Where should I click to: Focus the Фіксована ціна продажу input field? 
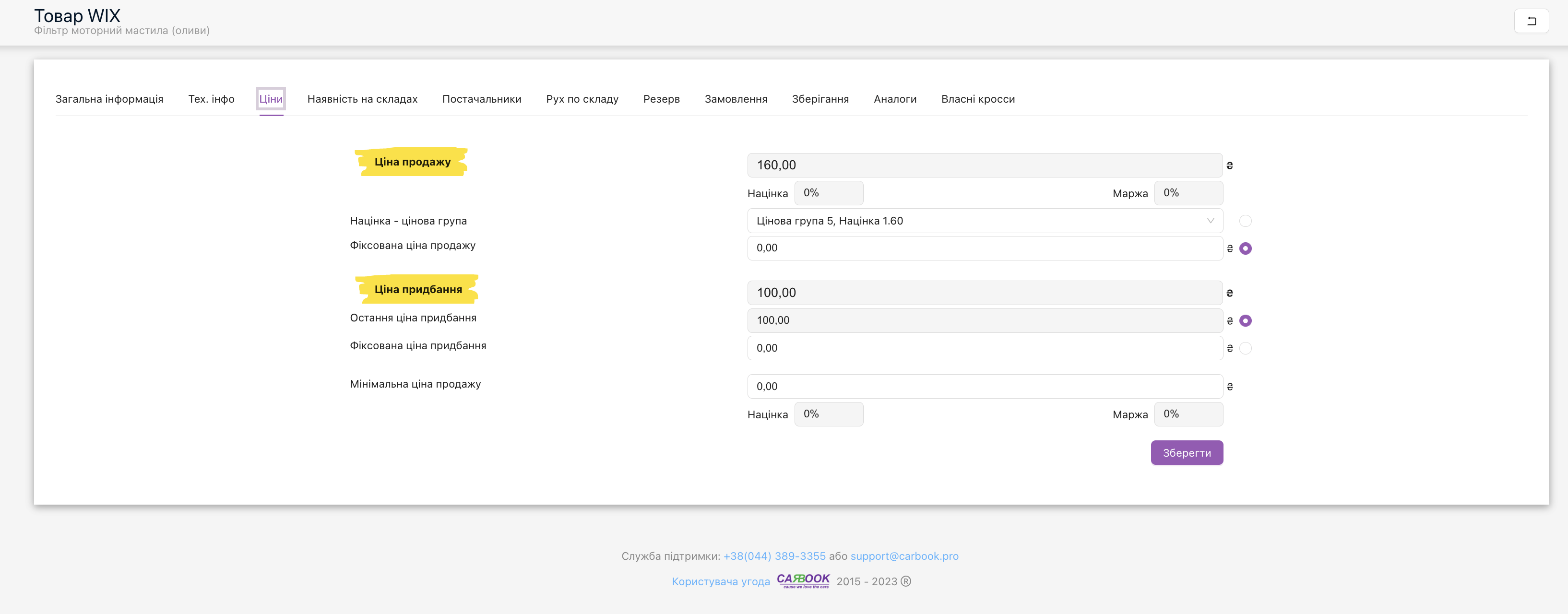984,248
